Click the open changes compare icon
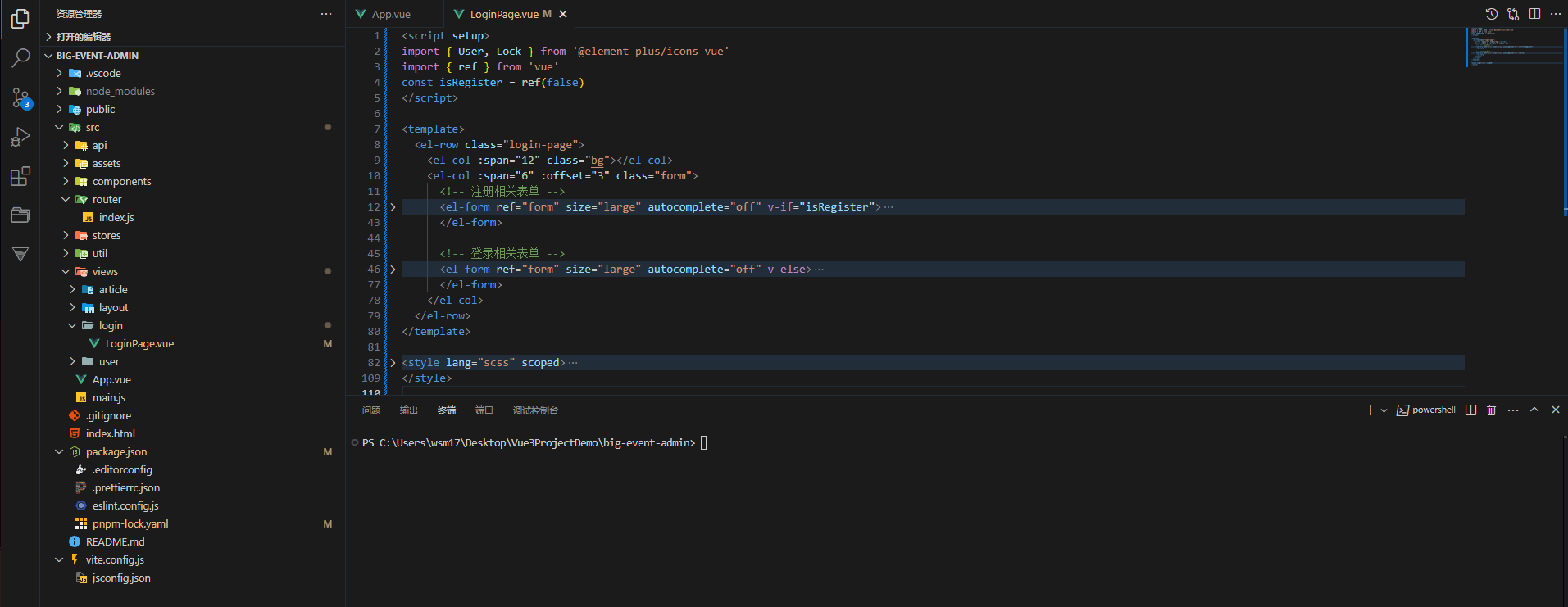The width and height of the screenshot is (1568, 607). pyautogui.click(x=1513, y=14)
